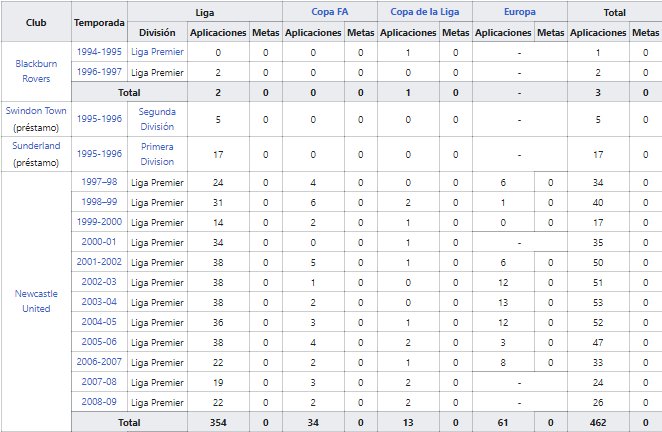Open the 2000-01 season link
Image resolution: width=662 pixels, height=432 pixels.
[x=99, y=242]
